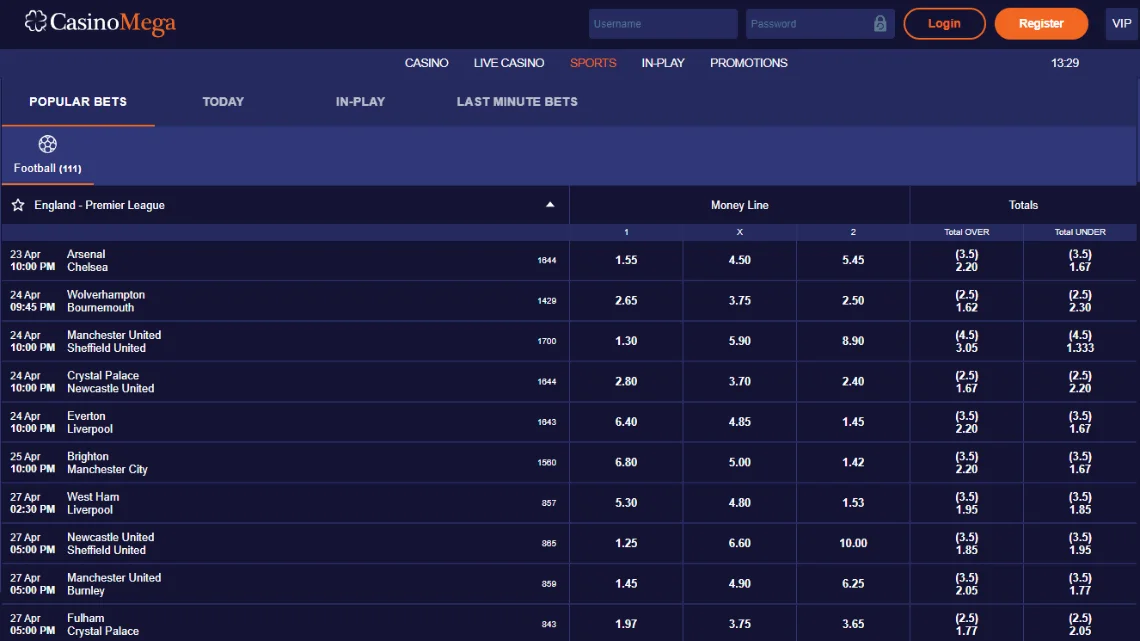1140x641 pixels.
Task: Select draw 4.85 Everton vs Liverpool
Action: click(x=739, y=422)
